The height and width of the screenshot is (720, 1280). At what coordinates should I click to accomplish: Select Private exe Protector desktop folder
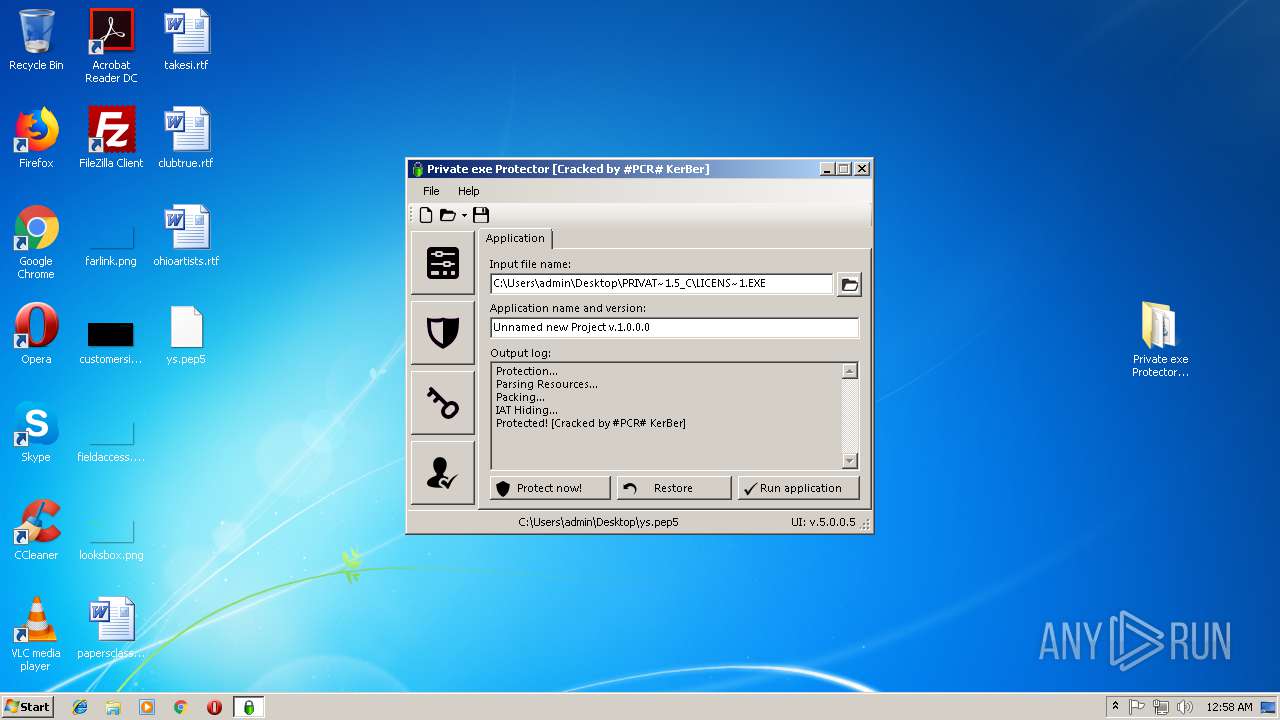[x=1160, y=340]
